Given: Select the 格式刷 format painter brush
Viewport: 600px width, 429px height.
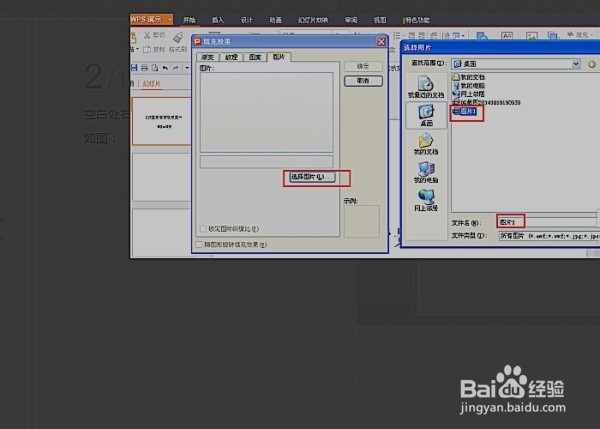Looking at the screenshot, I should pos(178,38).
